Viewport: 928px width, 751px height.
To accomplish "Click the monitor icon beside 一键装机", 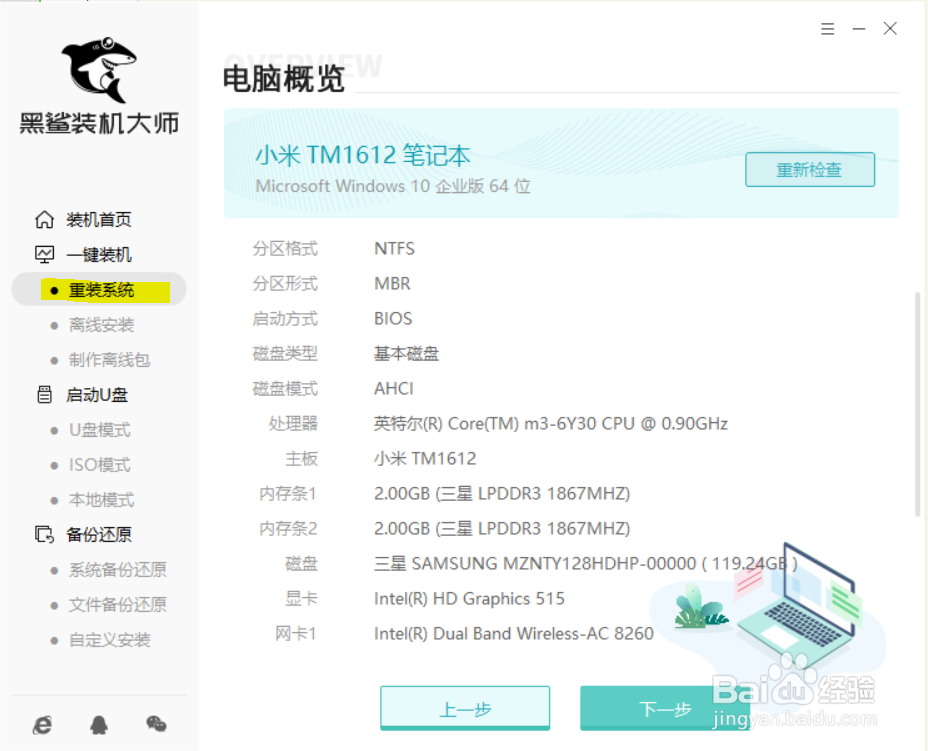I will pyautogui.click(x=44, y=254).
